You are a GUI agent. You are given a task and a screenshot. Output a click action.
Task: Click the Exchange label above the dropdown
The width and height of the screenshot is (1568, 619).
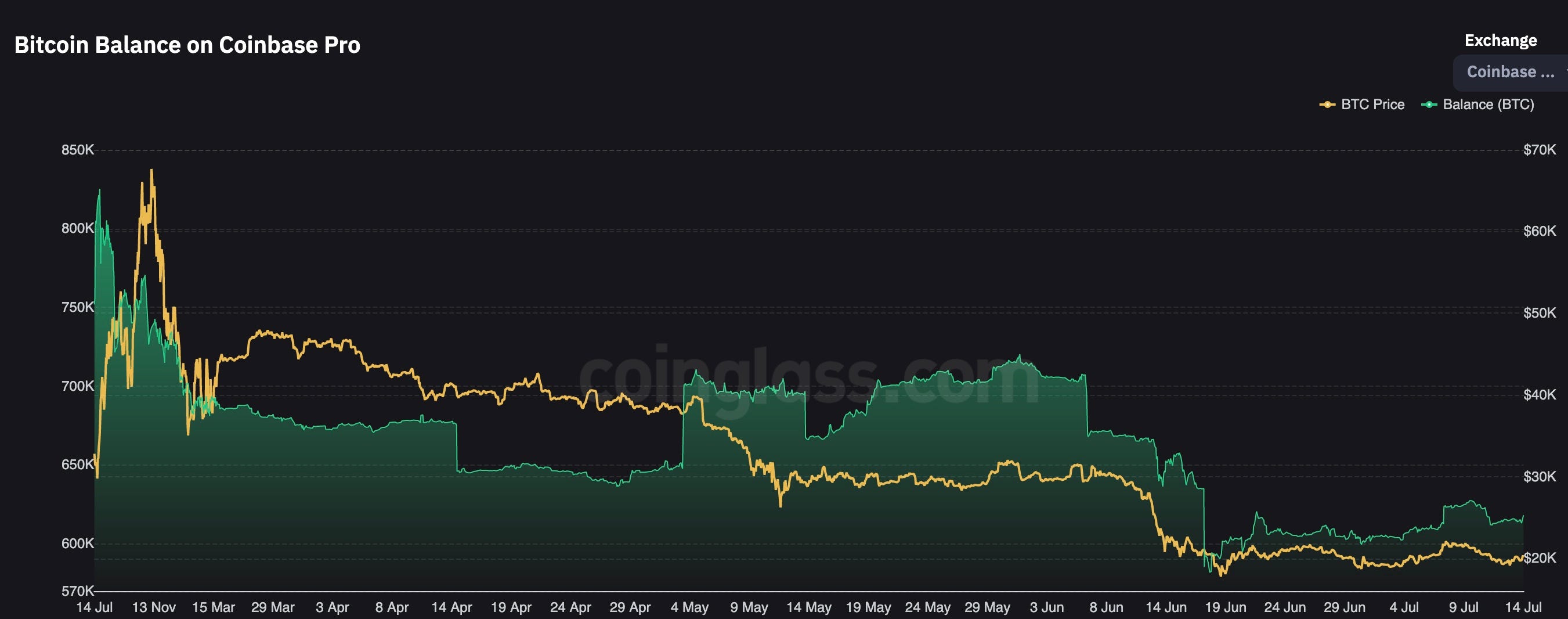pyautogui.click(x=1501, y=40)
